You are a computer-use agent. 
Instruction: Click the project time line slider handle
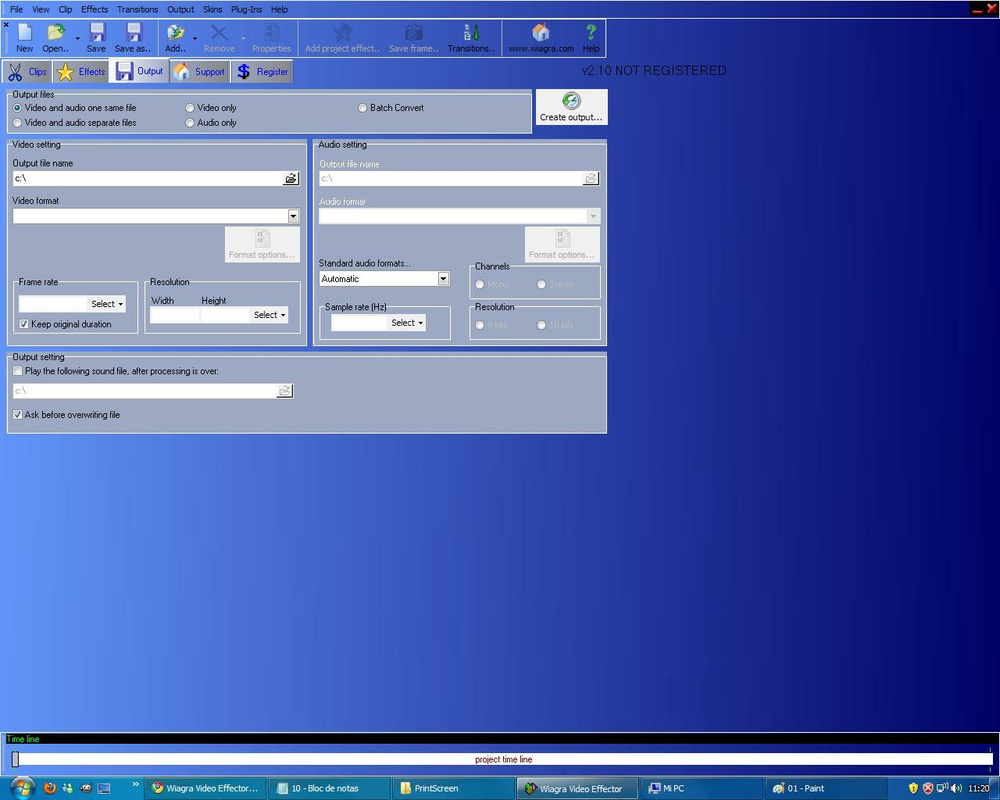coord(15,759)
